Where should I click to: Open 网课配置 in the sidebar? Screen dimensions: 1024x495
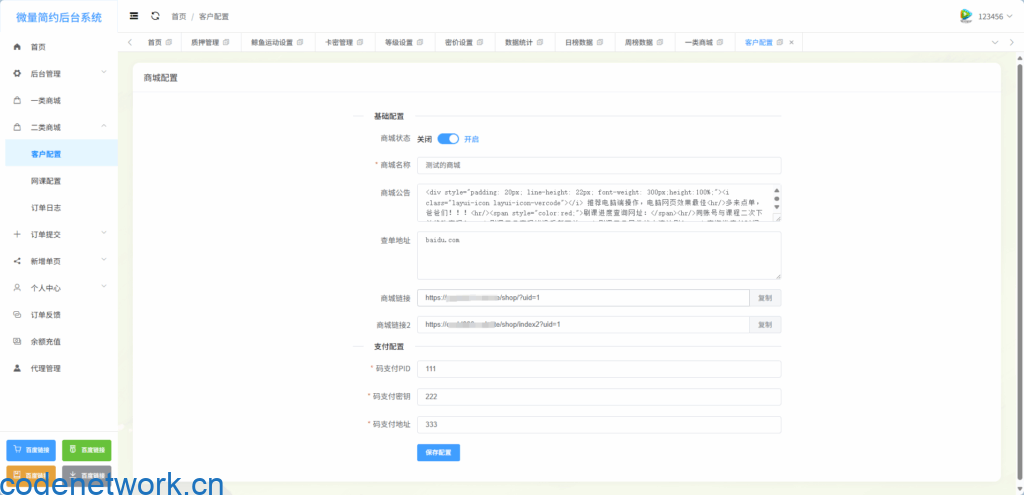[46, 181]
